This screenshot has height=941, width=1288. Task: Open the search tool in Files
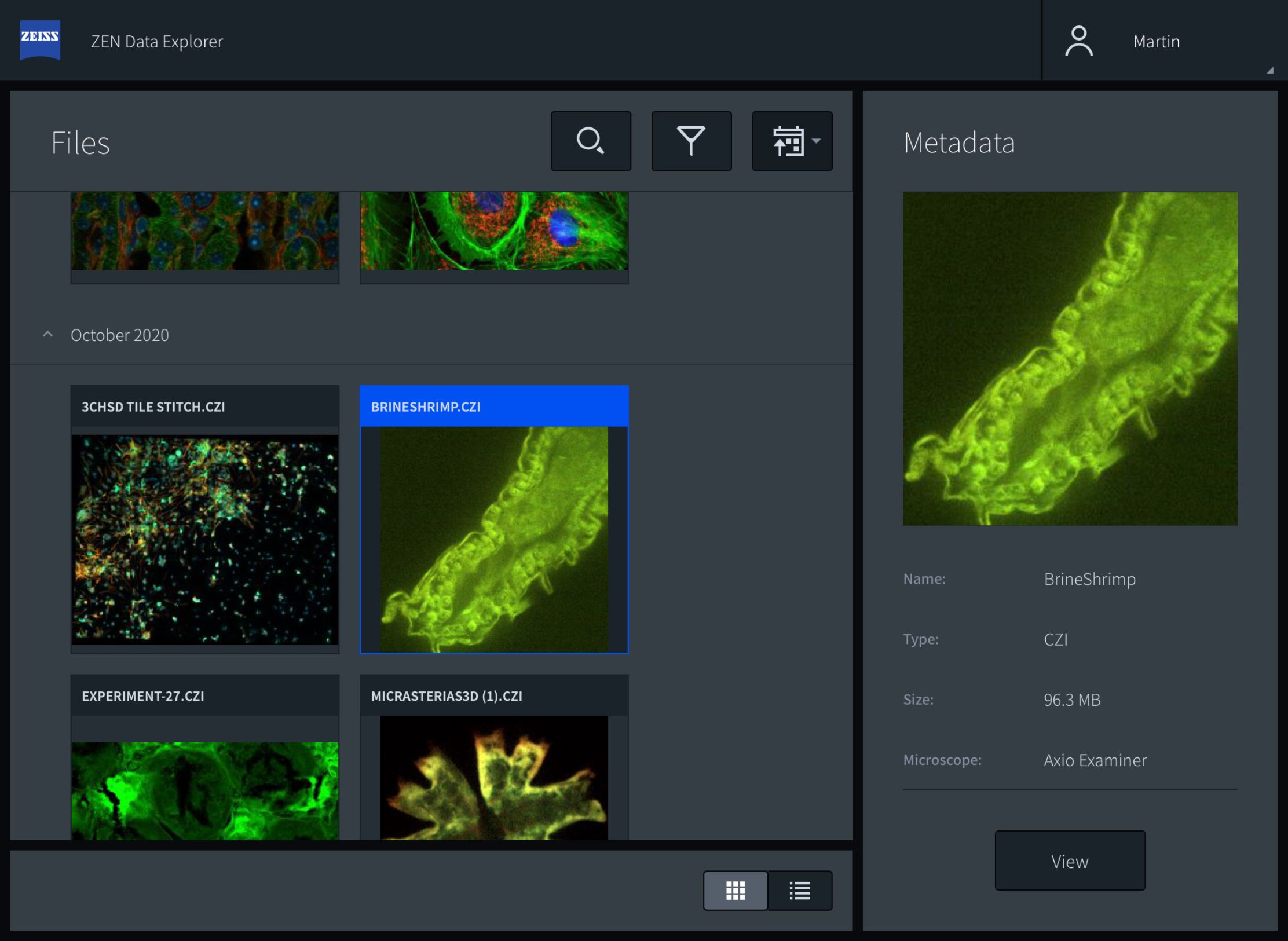click(591, 141)
